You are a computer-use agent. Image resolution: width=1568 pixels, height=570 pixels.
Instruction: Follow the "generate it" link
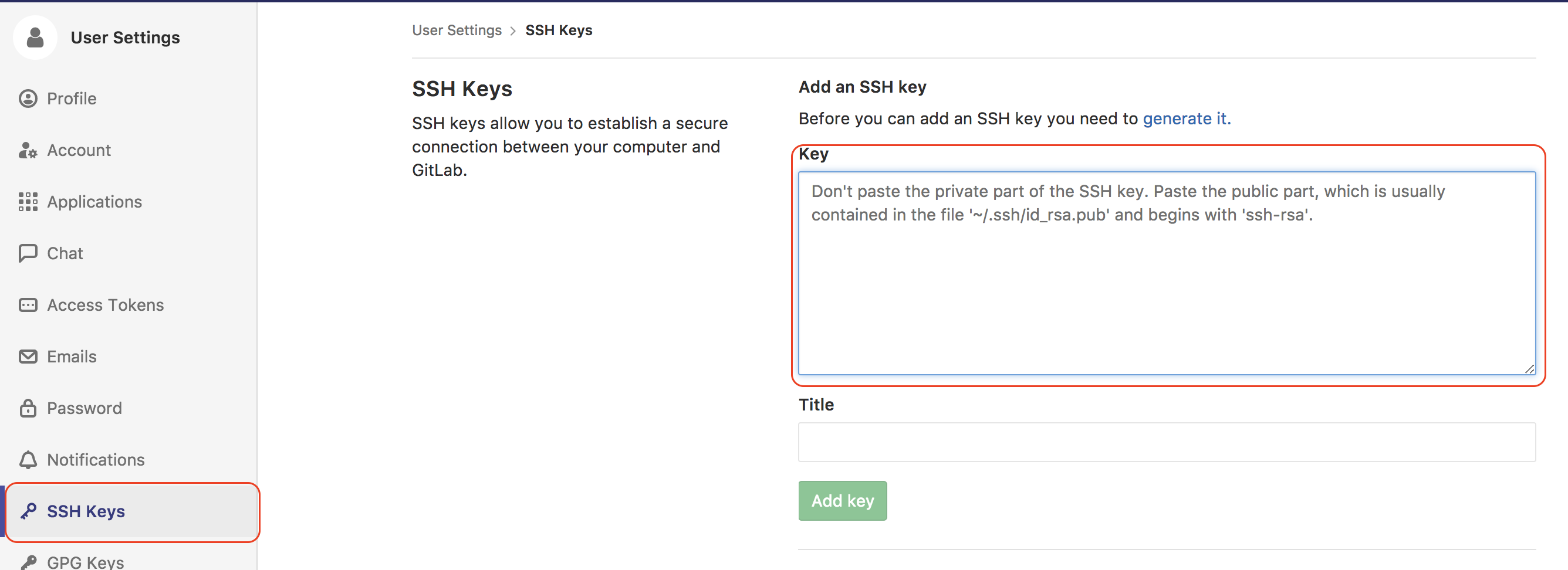(1187, 118)
